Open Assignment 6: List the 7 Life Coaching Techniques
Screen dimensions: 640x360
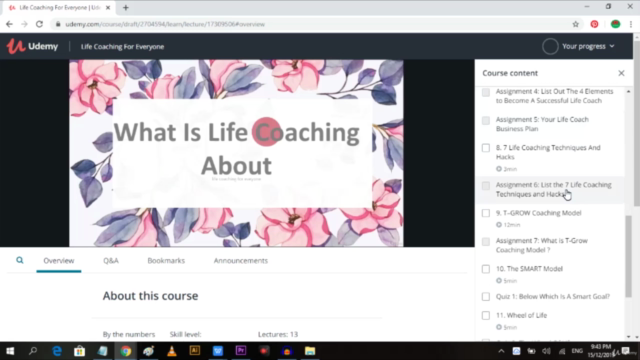pyautogui.click(x=553, y=189)
